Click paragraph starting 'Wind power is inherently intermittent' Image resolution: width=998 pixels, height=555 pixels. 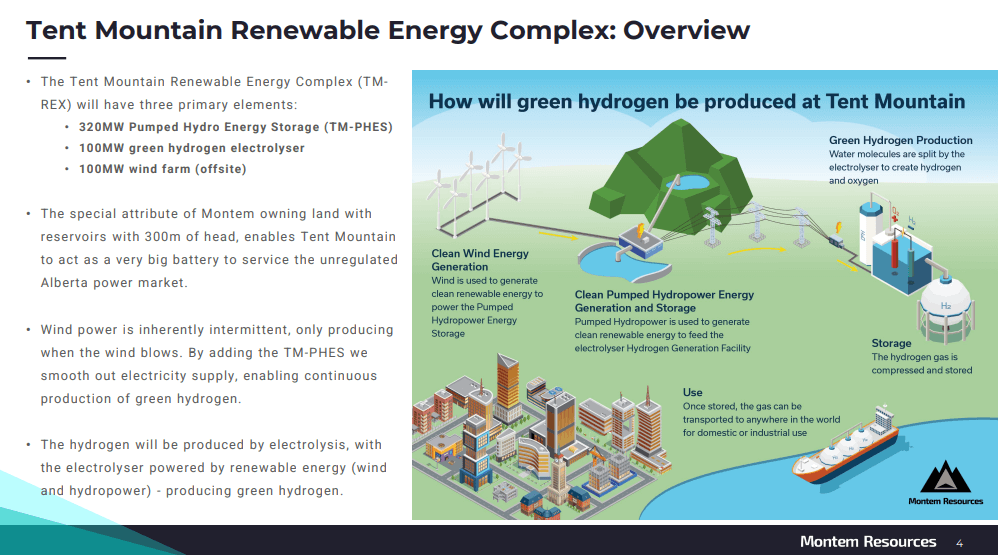[x=216, y=364]
